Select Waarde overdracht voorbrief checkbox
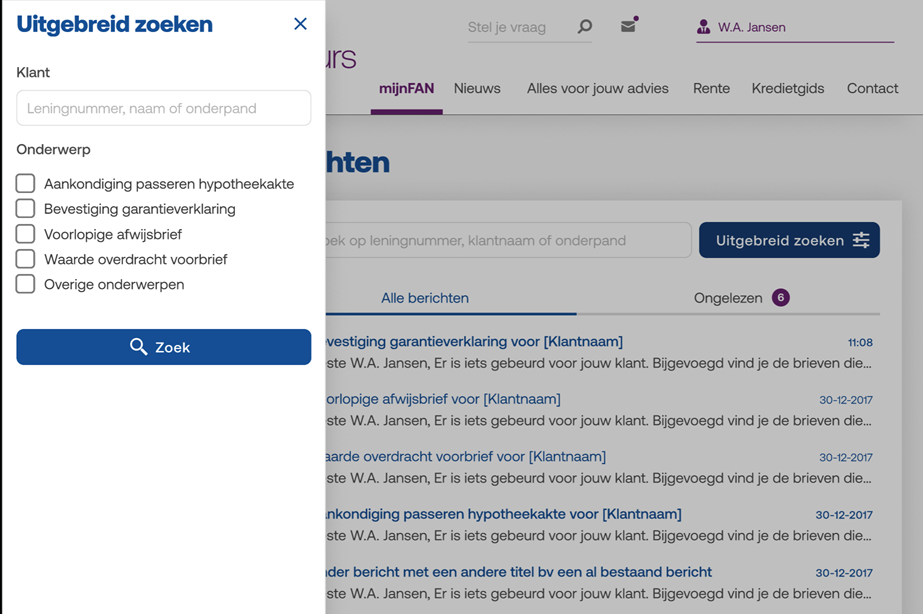The width and height of the screenshot is (923, 614). pyautogui.click(x=26, y=259)
